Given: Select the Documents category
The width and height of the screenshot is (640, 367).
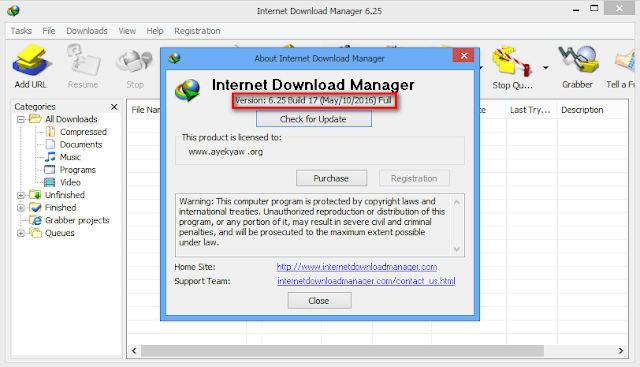Looking at the screenshot, I should (x=81, y=145).
